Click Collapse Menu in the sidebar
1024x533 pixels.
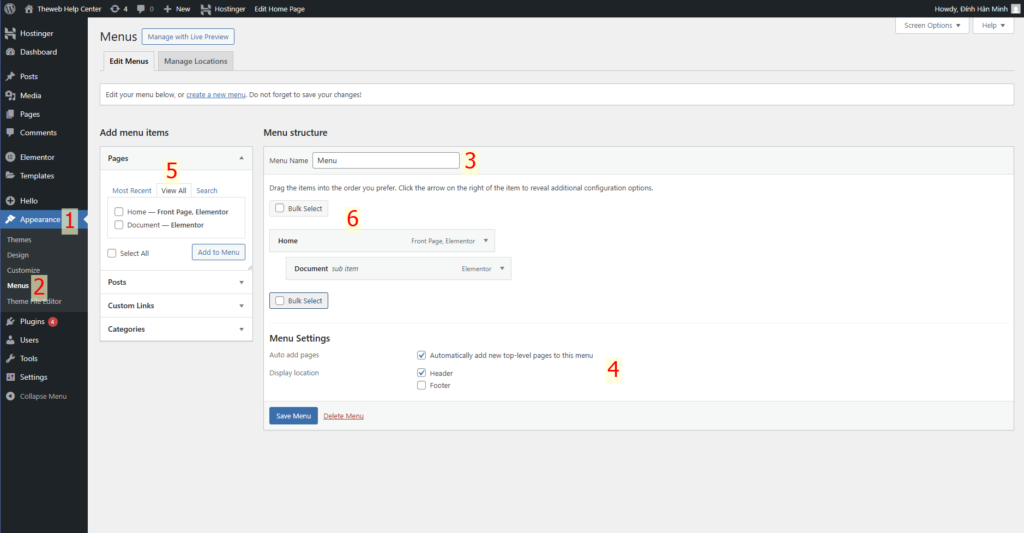pos(42,396)
